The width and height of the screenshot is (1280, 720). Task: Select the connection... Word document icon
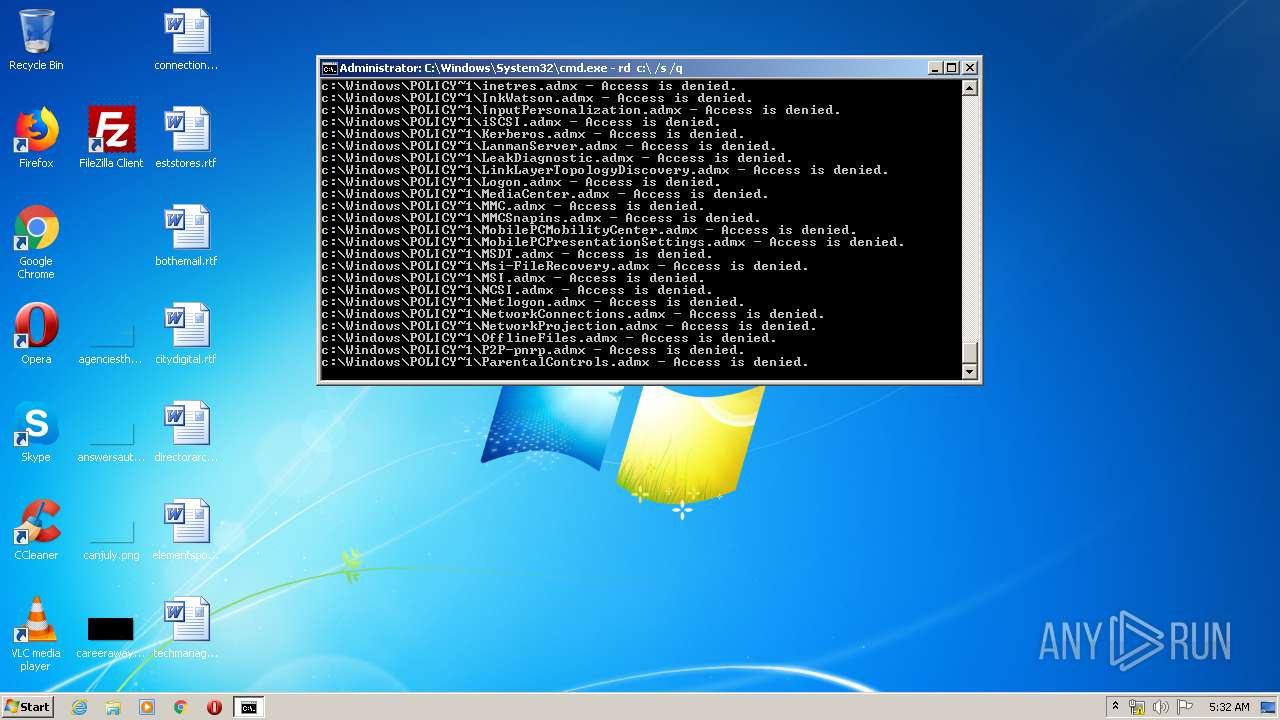186,40
